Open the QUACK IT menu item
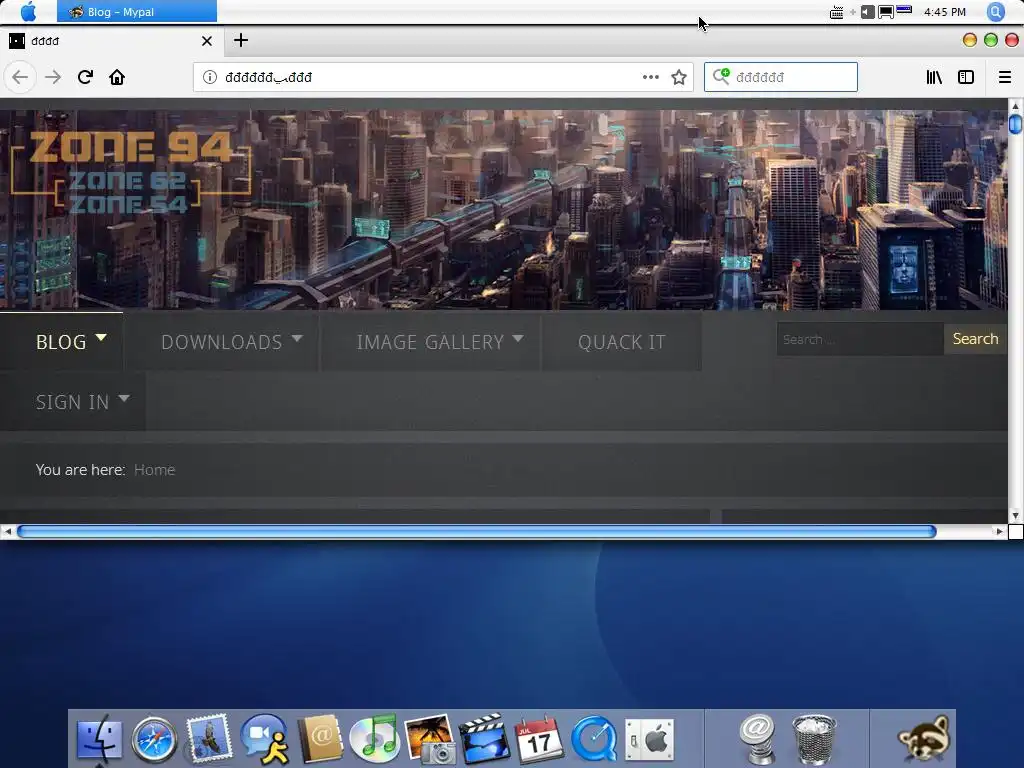 pyautogui.click(x=622, y=342)
